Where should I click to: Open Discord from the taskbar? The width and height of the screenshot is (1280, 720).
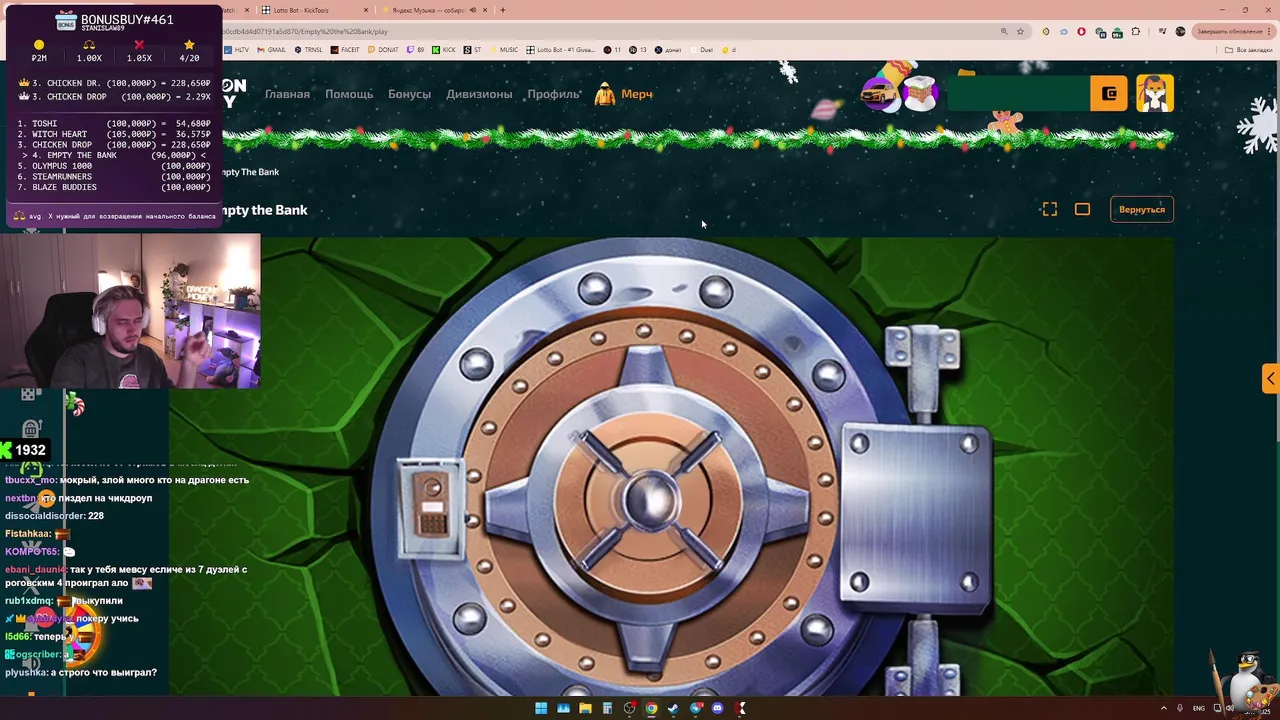coord(717,708)
